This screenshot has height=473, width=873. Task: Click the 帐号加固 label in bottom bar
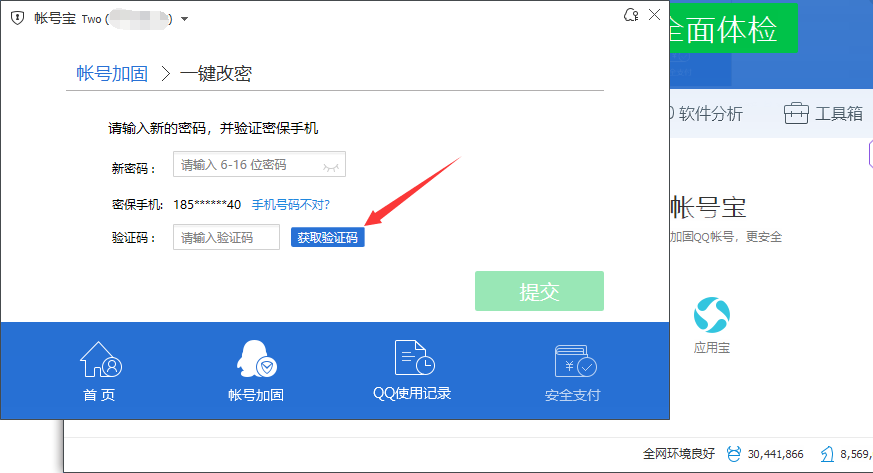(x=256, y=395)
